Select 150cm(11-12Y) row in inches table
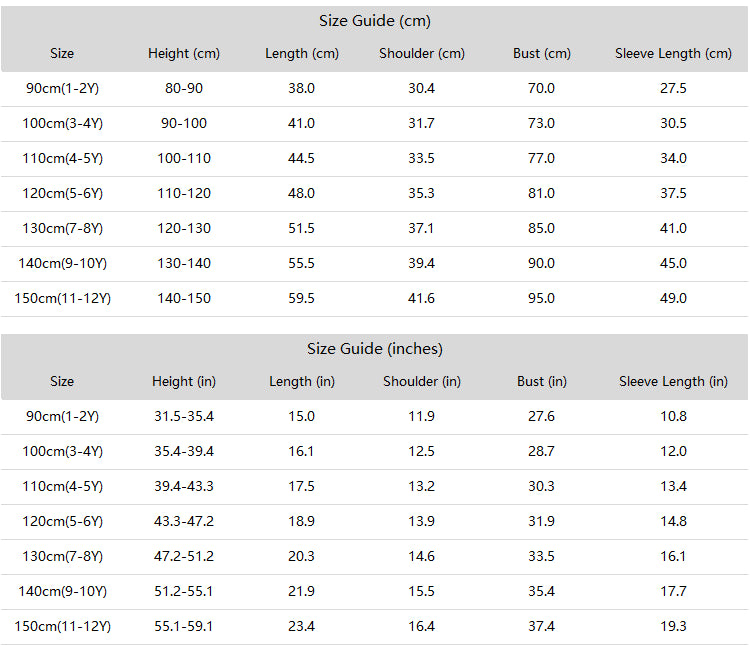The width and height of the screenshot is (750, 648). pos(375,627)
